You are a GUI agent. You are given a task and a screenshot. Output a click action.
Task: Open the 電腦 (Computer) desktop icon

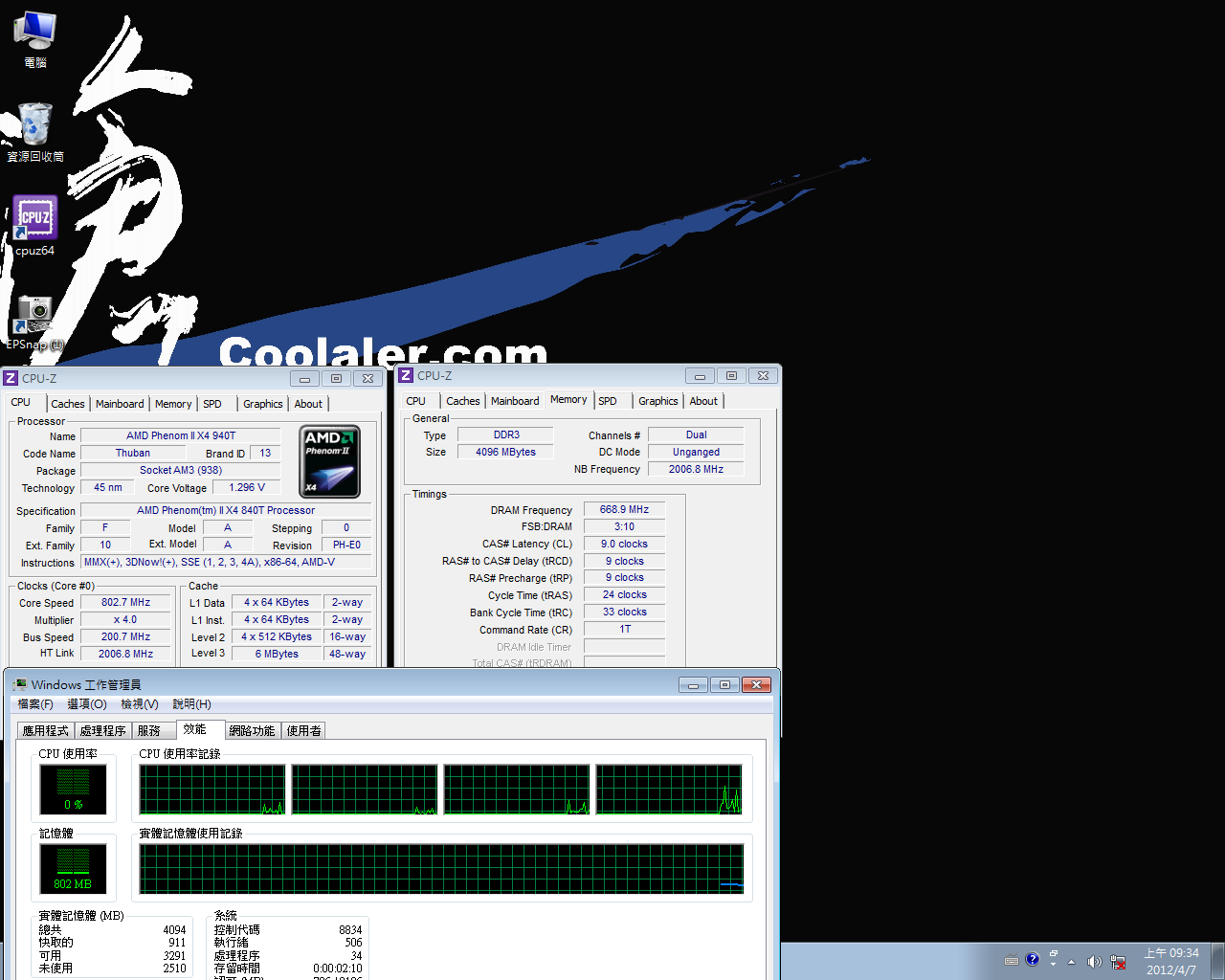35,39
